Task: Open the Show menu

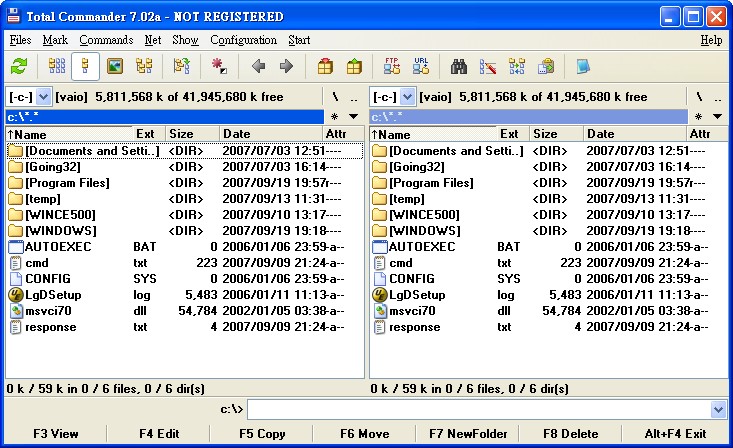Action: pos(185,40)
